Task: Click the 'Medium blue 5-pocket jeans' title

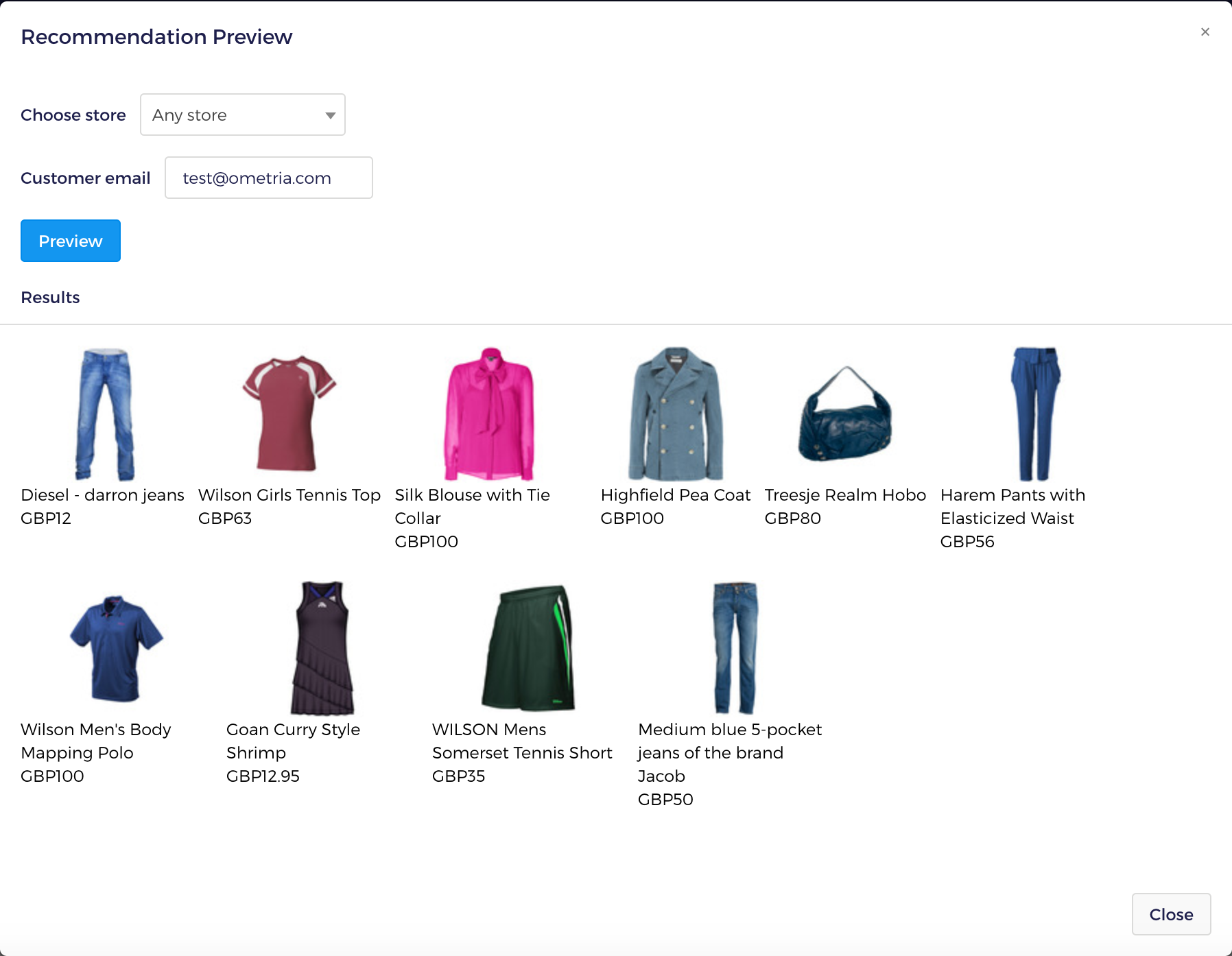Action: tap(730, 753)
